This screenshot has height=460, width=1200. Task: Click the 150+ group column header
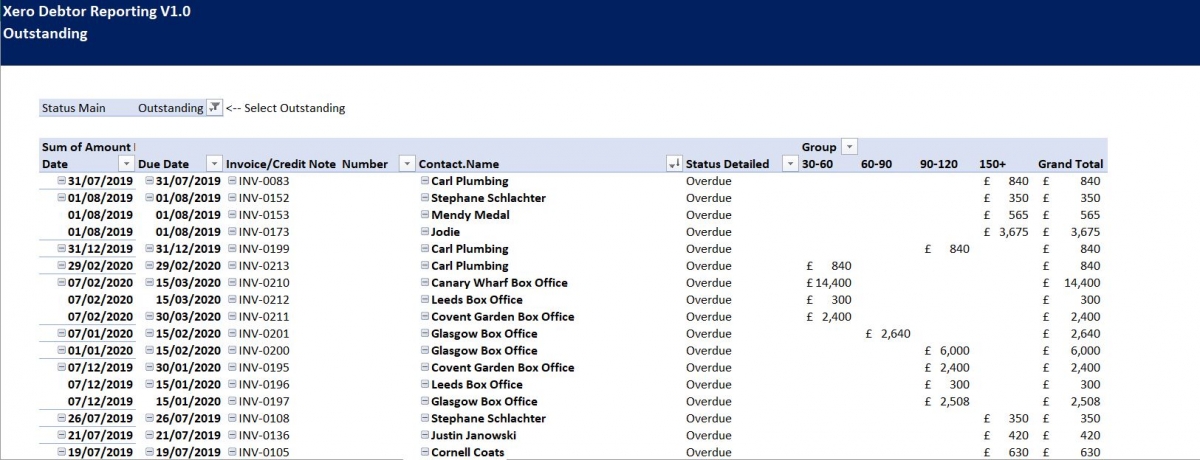click(x=993, y=164)
